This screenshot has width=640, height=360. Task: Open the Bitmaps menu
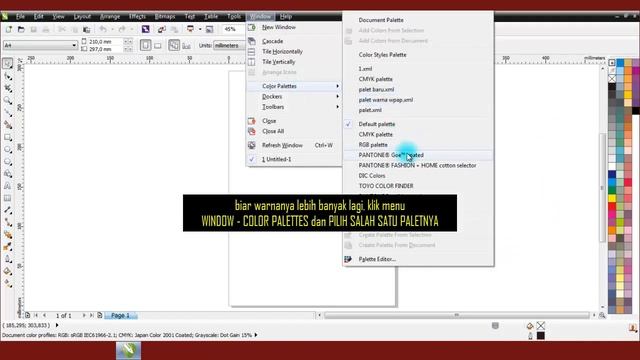point(165,17)
